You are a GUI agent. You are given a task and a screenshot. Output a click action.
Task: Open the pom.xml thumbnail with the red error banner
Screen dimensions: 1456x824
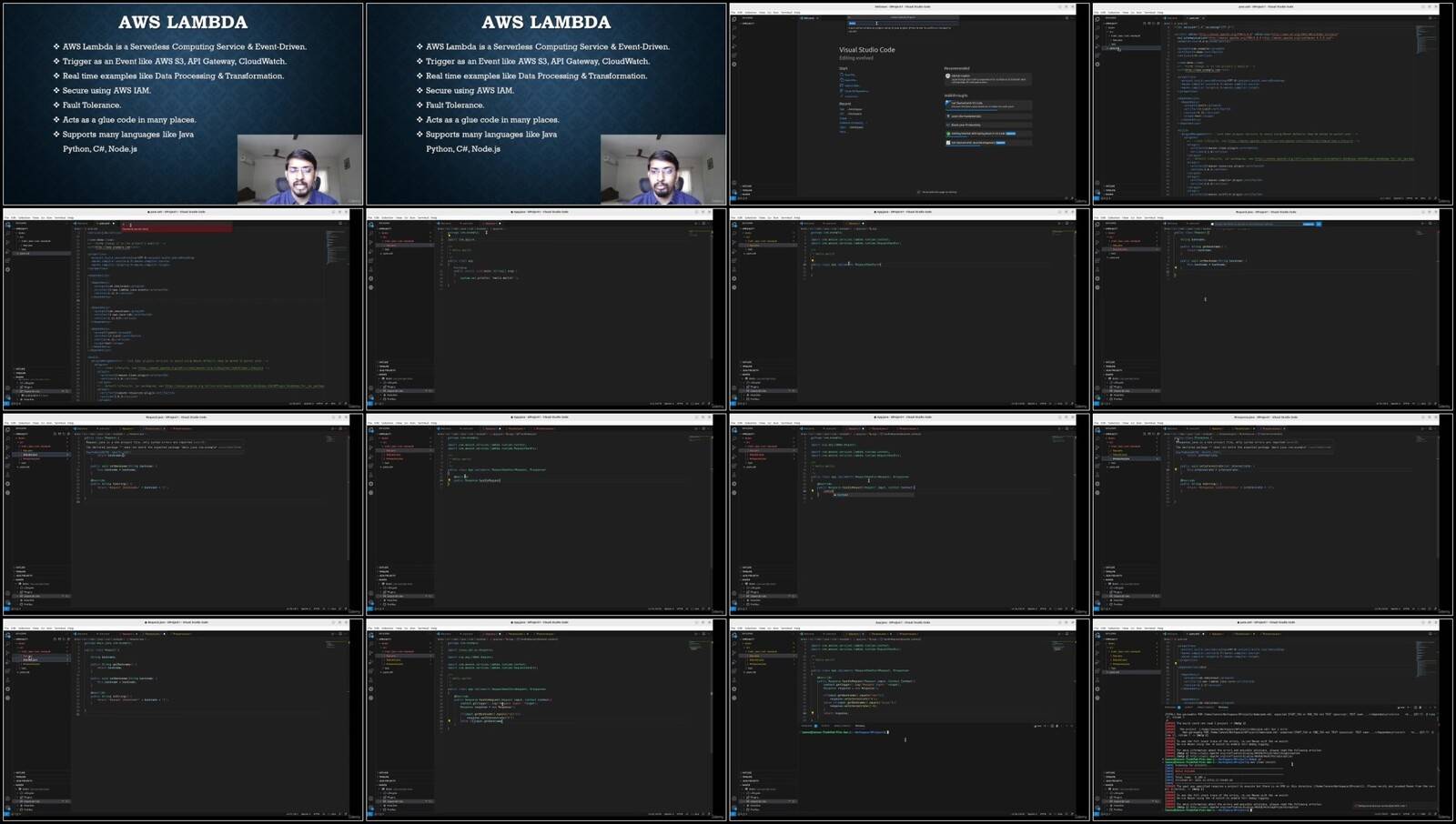pyautogui.click(x=182, y=308)
